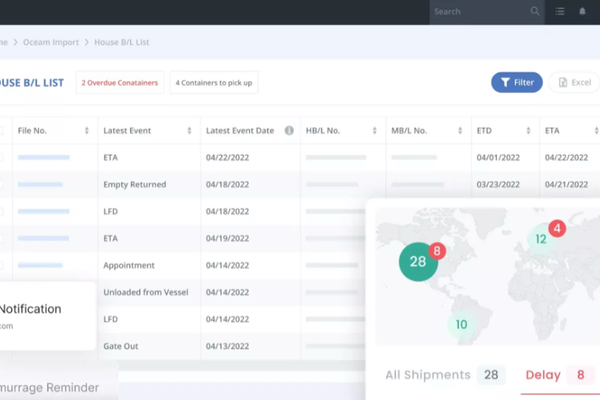
Task: Open the file link in the Empty Returned row
Action: [40, 184]
